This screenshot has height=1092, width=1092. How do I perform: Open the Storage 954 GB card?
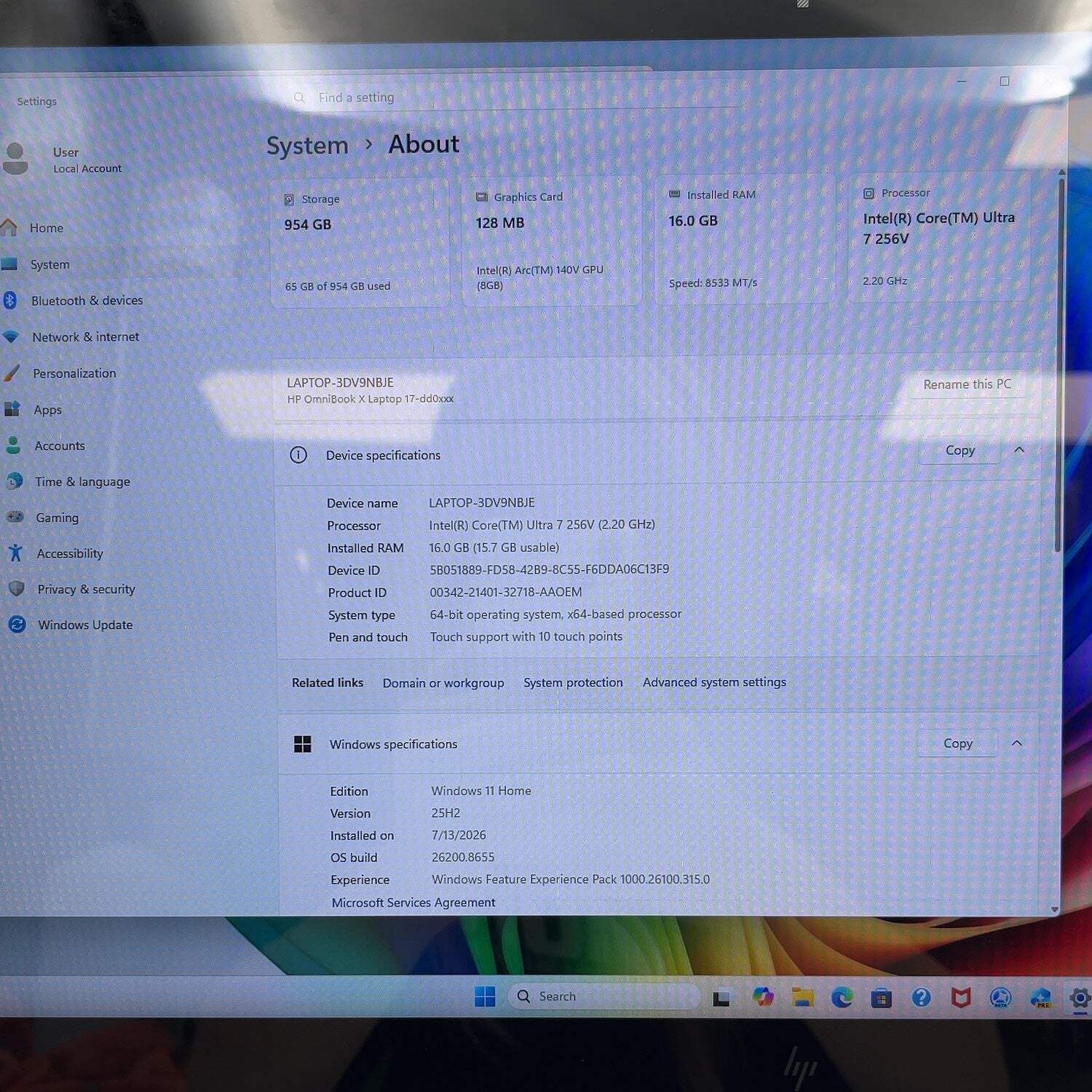360,242
